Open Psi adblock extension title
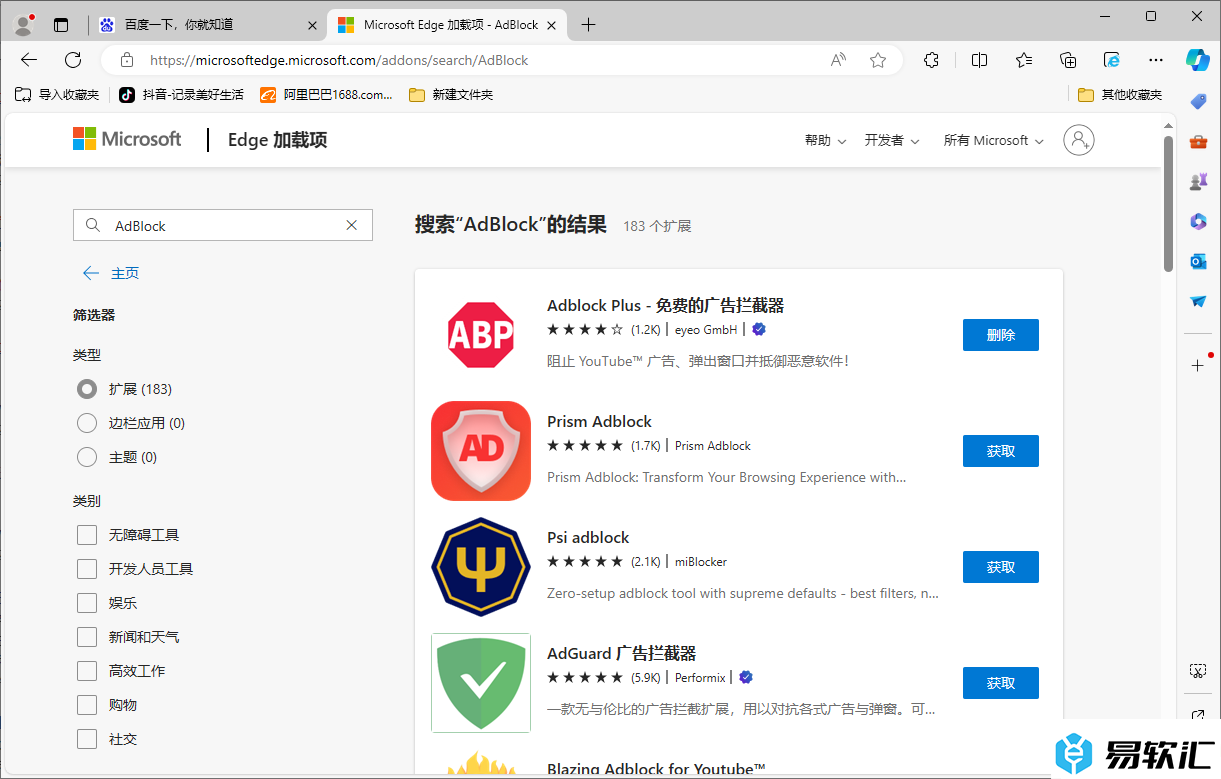Viewport: 1221px width, 779px height. pos(588,537)
